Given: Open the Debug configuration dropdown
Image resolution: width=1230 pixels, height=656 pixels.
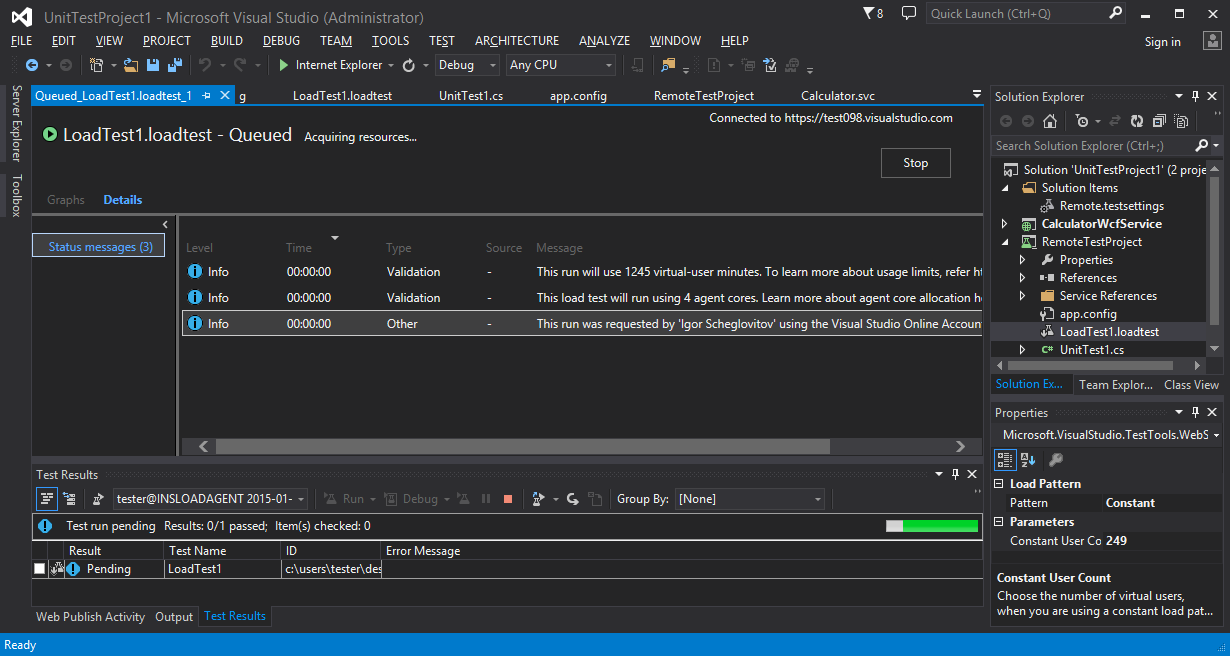Looking at the screenshot, I should point(467,65).
